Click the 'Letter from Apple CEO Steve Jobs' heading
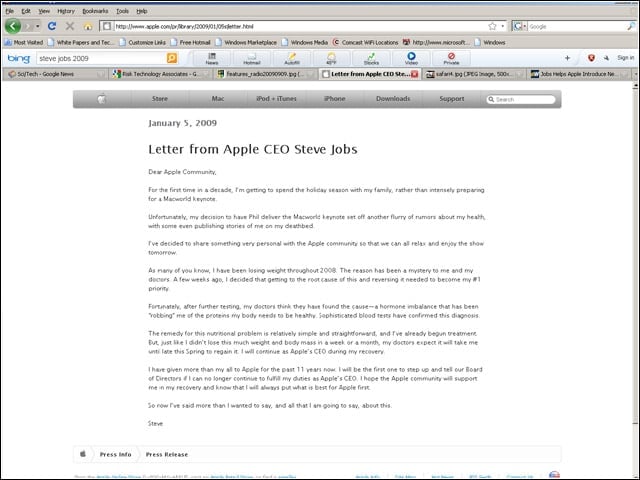Screen dimensions: 640x480 [x=253, y=149]
